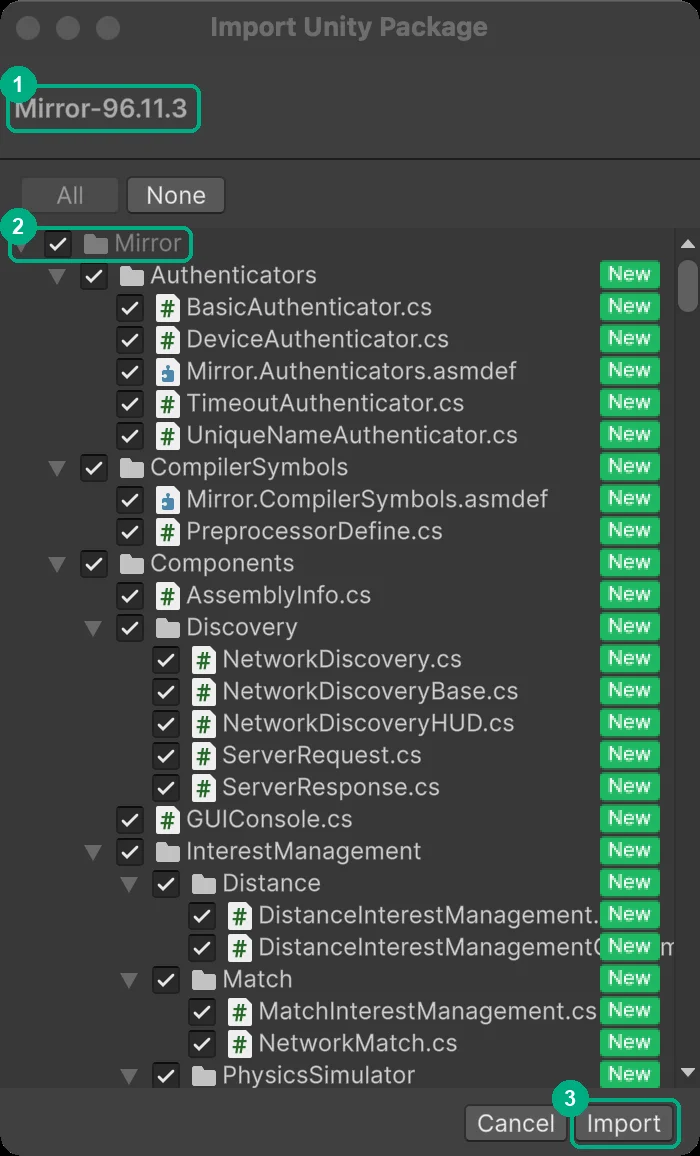Collapse the Authenticators folder
Viewport: 700px width, 1156px height.
point(58,277)
